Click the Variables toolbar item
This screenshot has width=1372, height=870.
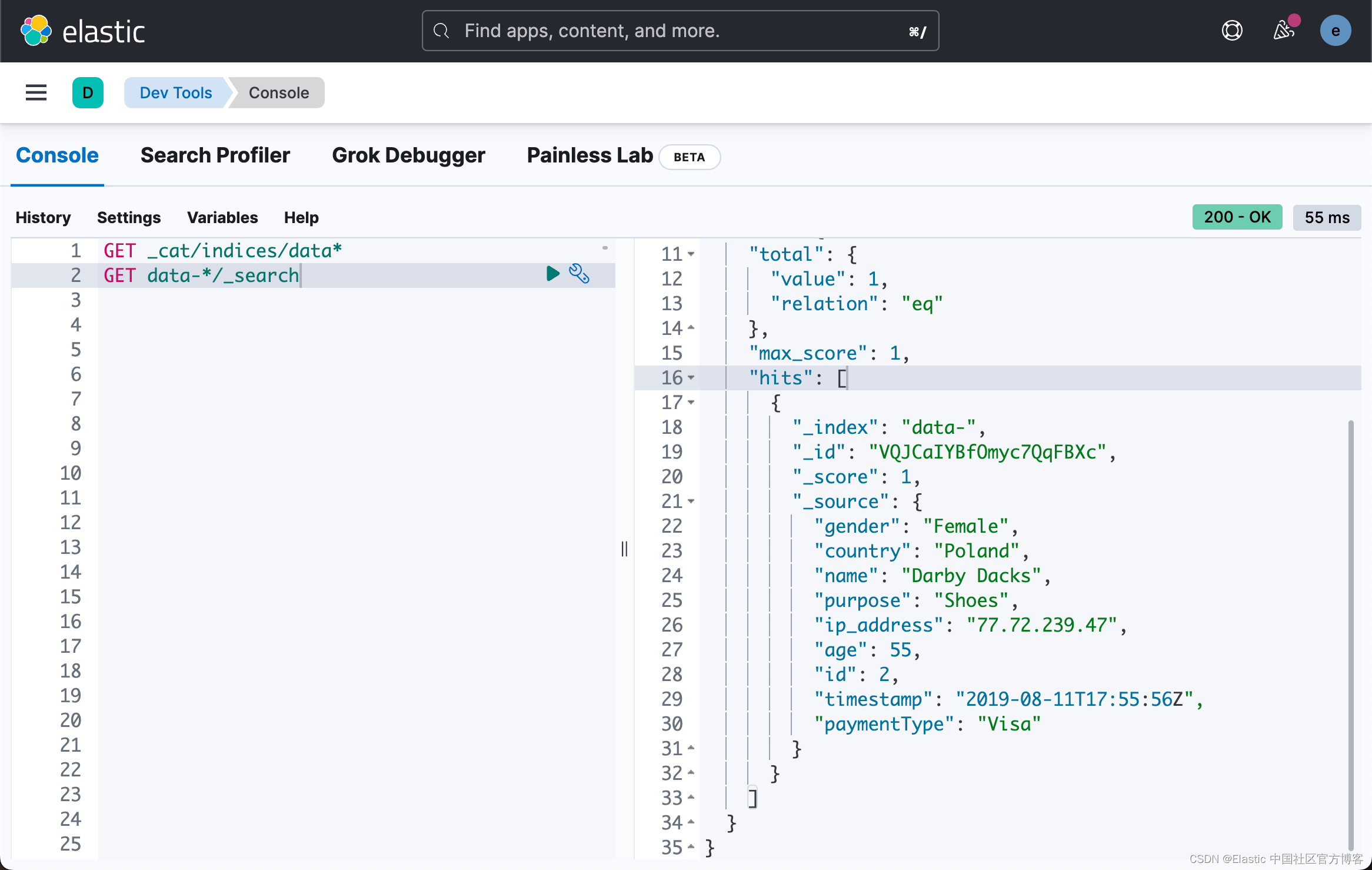click(221, 217)
